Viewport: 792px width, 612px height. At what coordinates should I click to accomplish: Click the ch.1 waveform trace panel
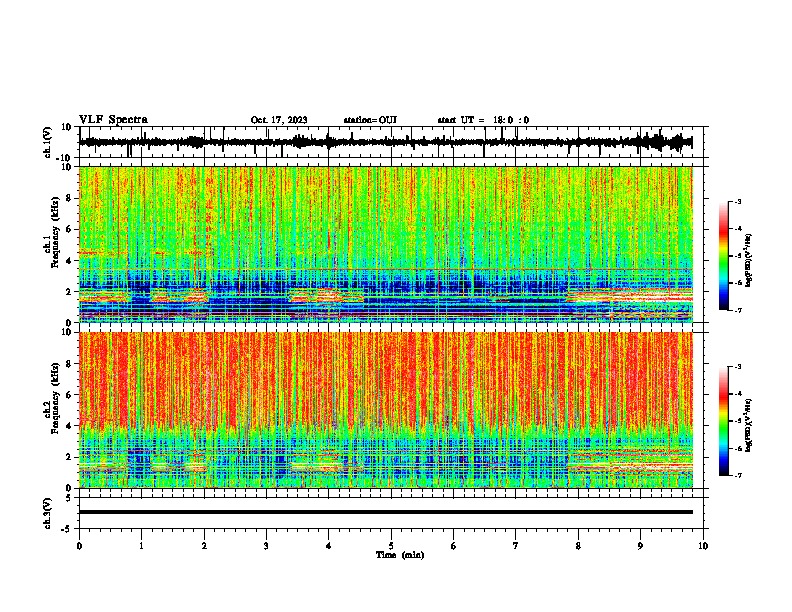391,142
